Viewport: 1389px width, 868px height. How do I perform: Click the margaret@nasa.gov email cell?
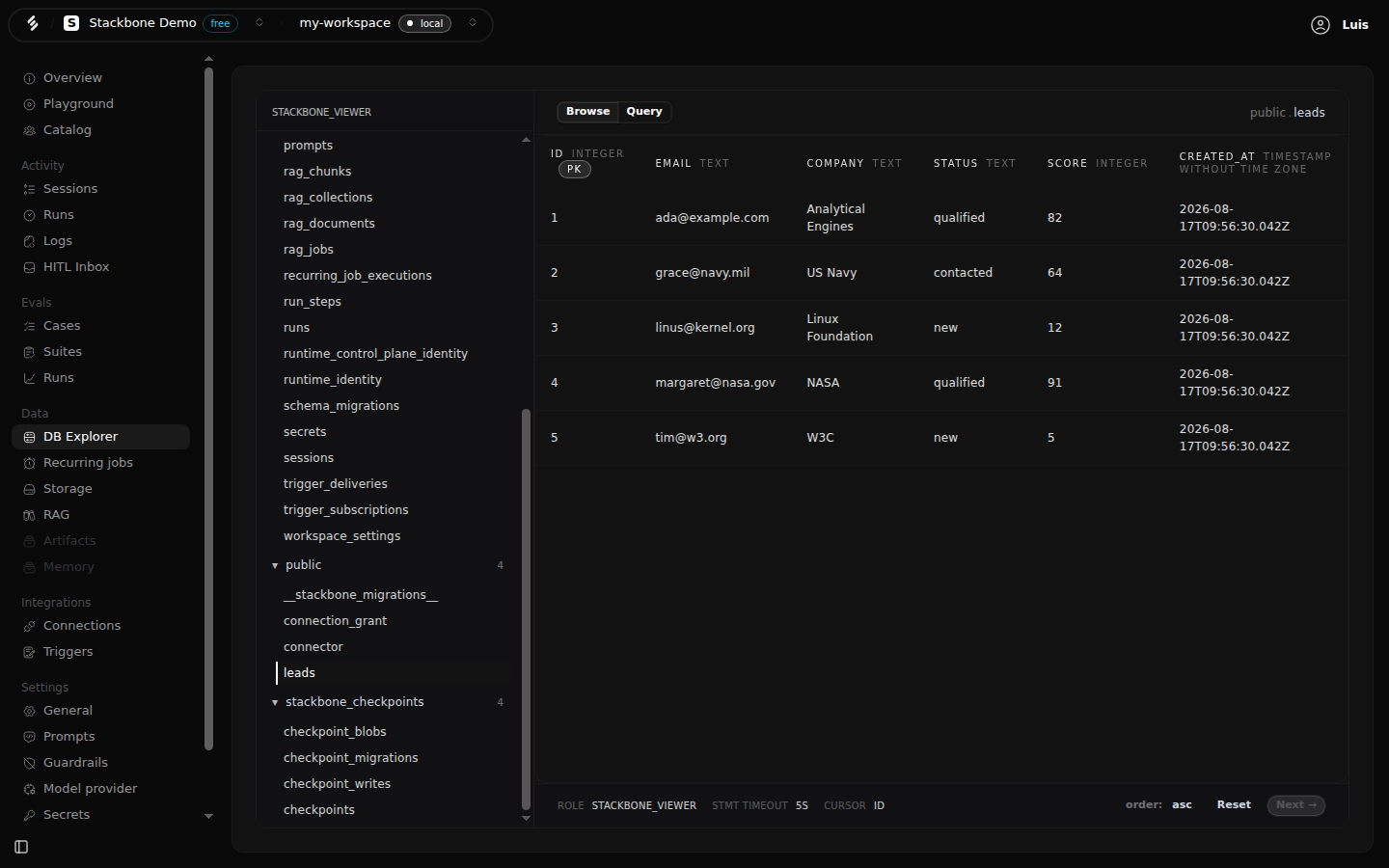pos(716,383)
